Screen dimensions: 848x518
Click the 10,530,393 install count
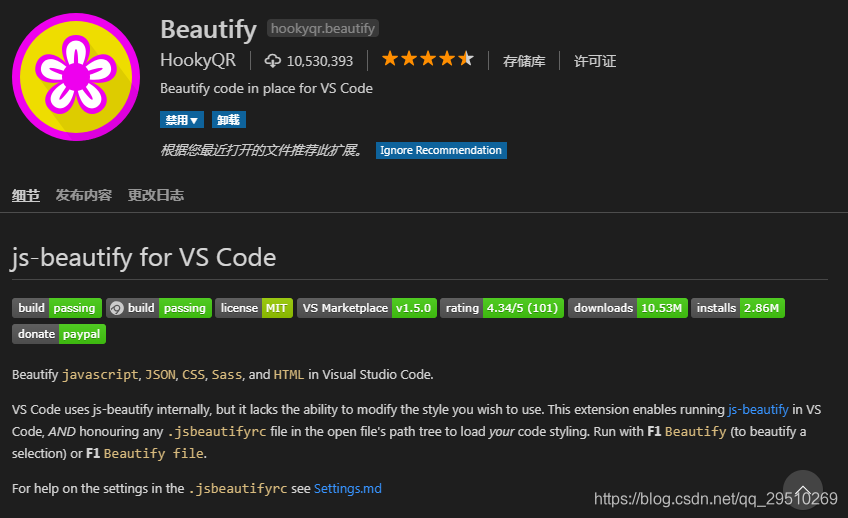pyautogui.click(x=320, y=61)
